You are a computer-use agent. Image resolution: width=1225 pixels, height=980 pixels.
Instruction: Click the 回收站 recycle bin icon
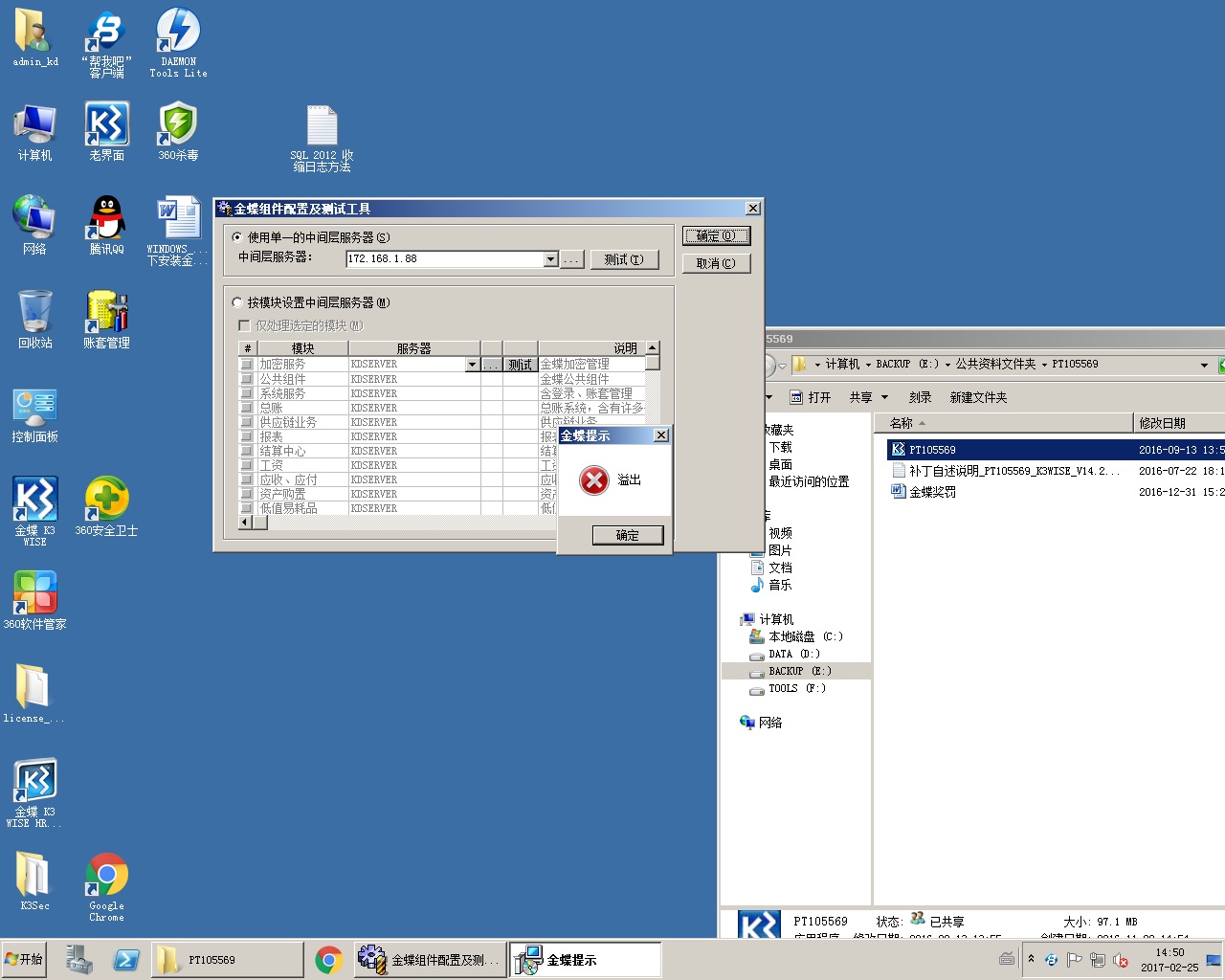[x=34, y=320]
